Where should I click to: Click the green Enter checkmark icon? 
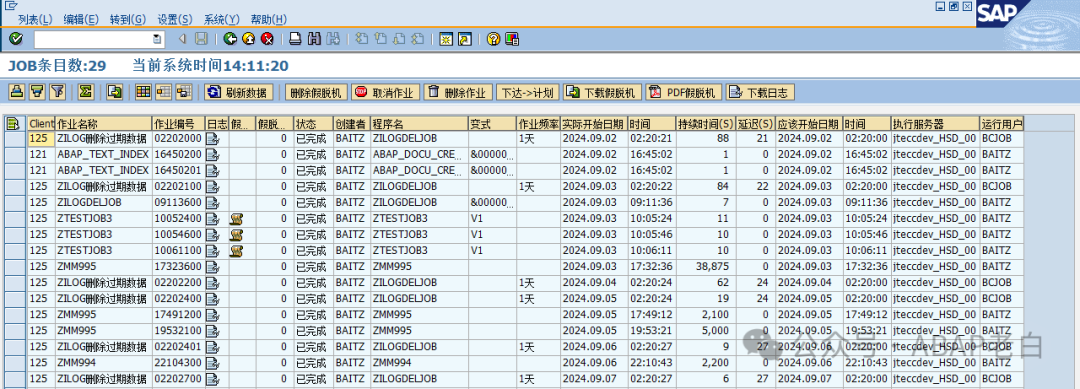(16, 39)
